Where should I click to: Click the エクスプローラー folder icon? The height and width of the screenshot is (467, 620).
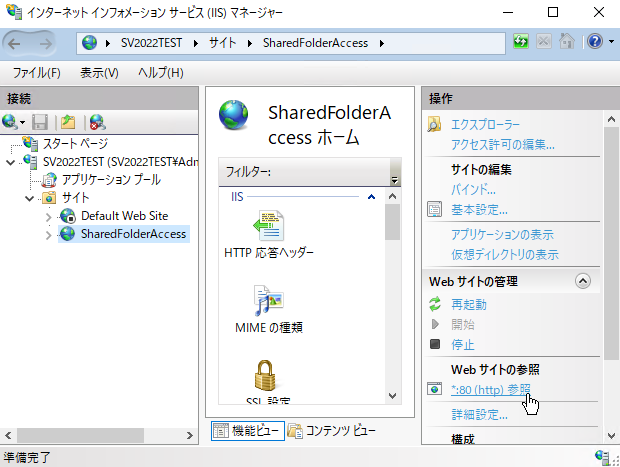(x=434, y=125)
